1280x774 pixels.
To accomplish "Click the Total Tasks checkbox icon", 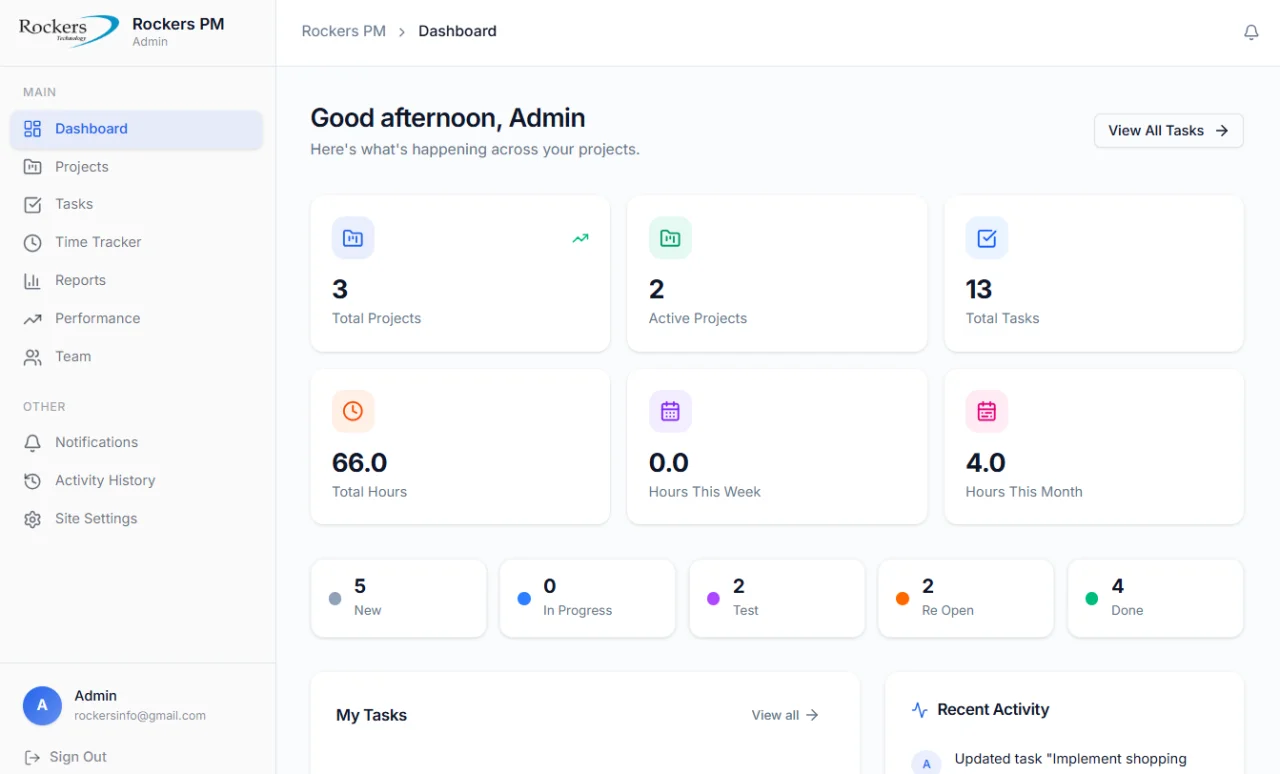I will (987, 238).
